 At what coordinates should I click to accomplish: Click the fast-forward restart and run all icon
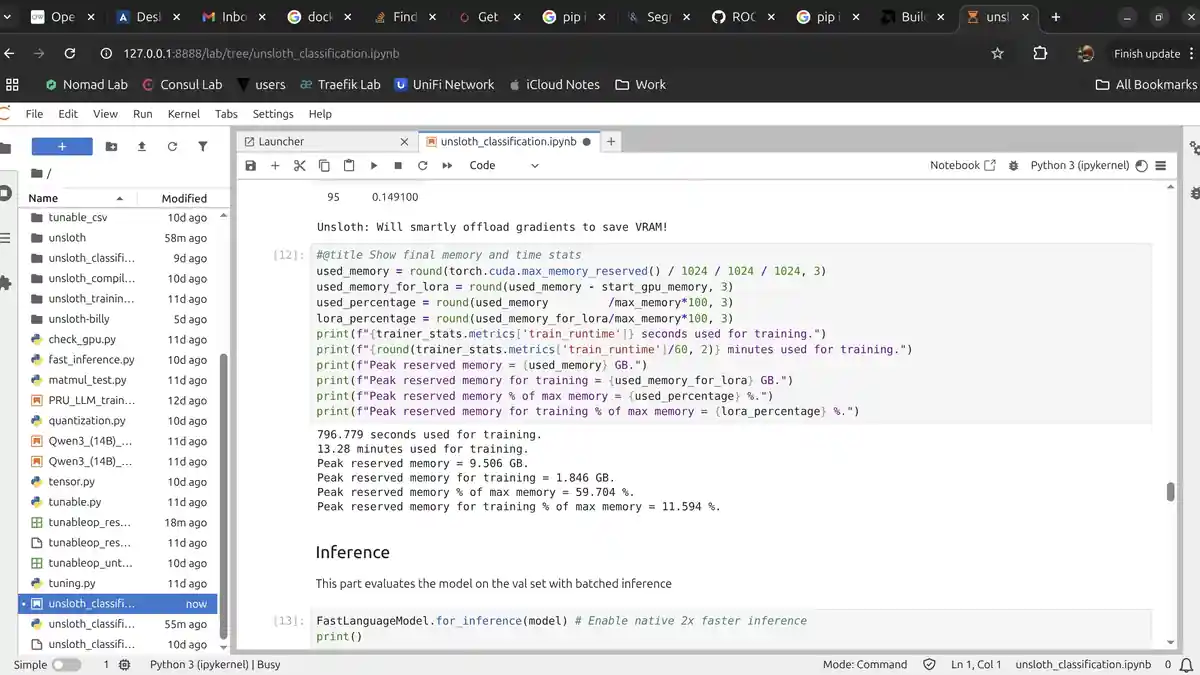(x=446, y=165)
